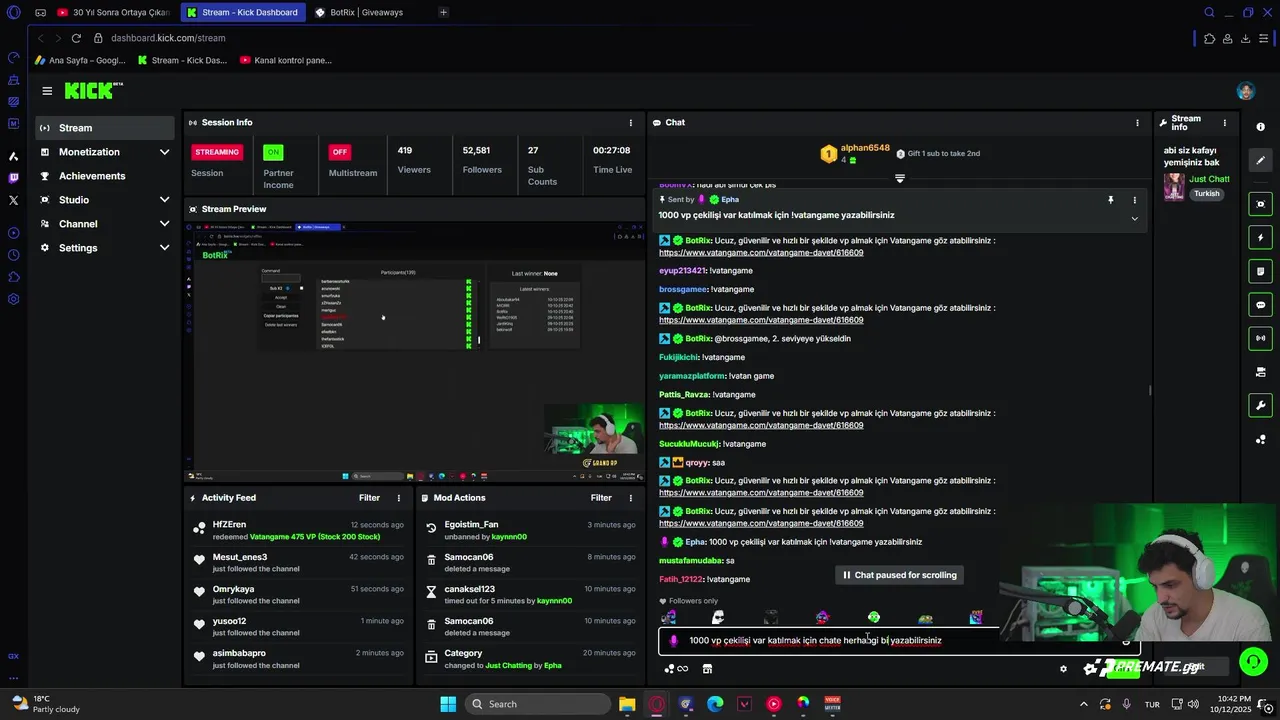Open the first vatangame-davet link in chat
The height and width of the screenshot is (720, 1280).
coord(761,252)
